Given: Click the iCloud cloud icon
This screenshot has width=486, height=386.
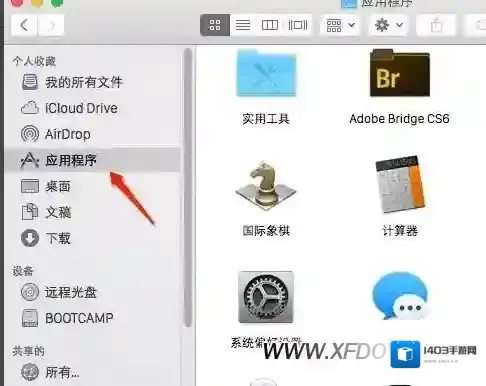Looking at the screenshot, I should pyautogui.click(x=30, y=108).
